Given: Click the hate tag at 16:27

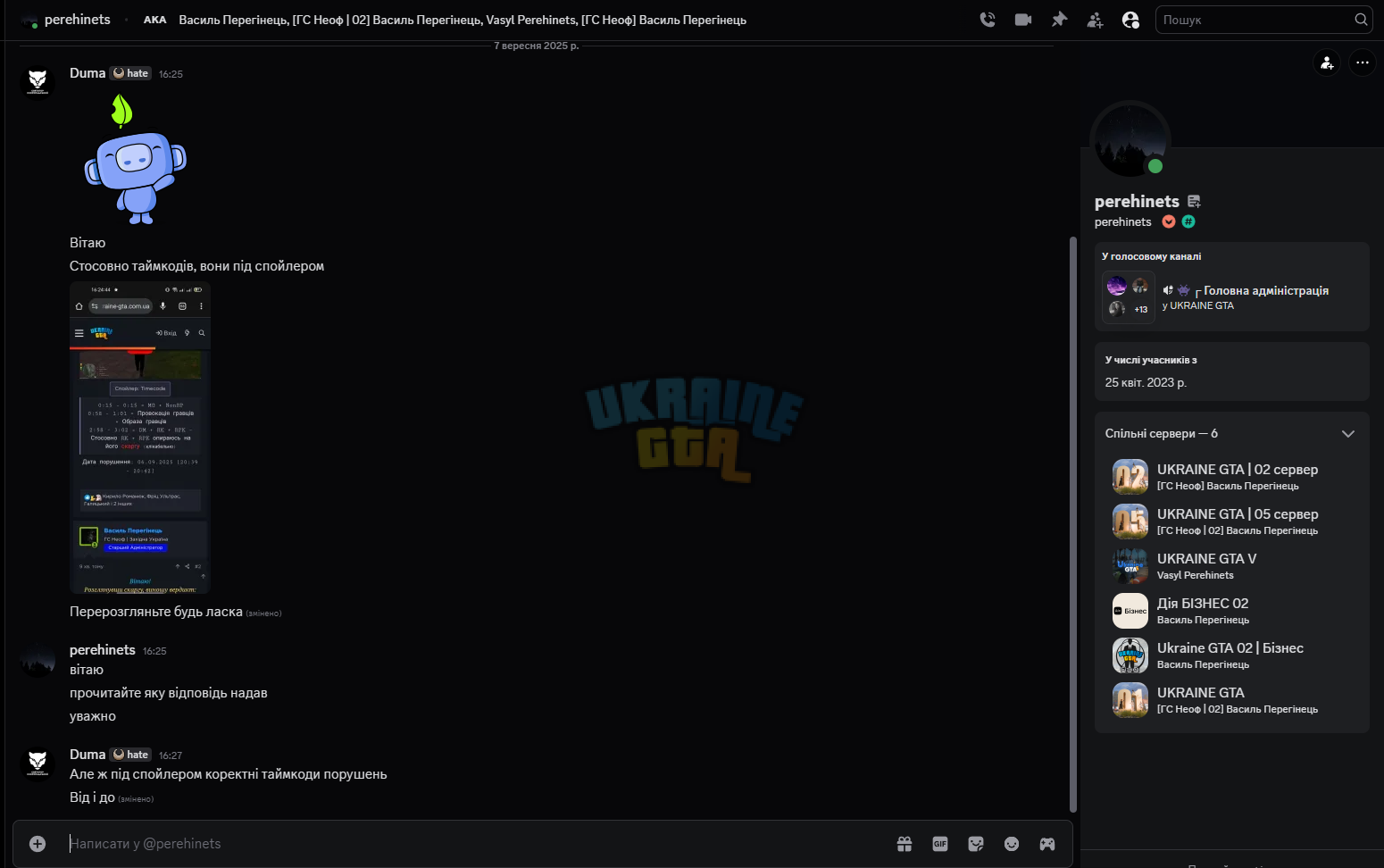Looking at the screenshot, I should click(x=131, y=755).
